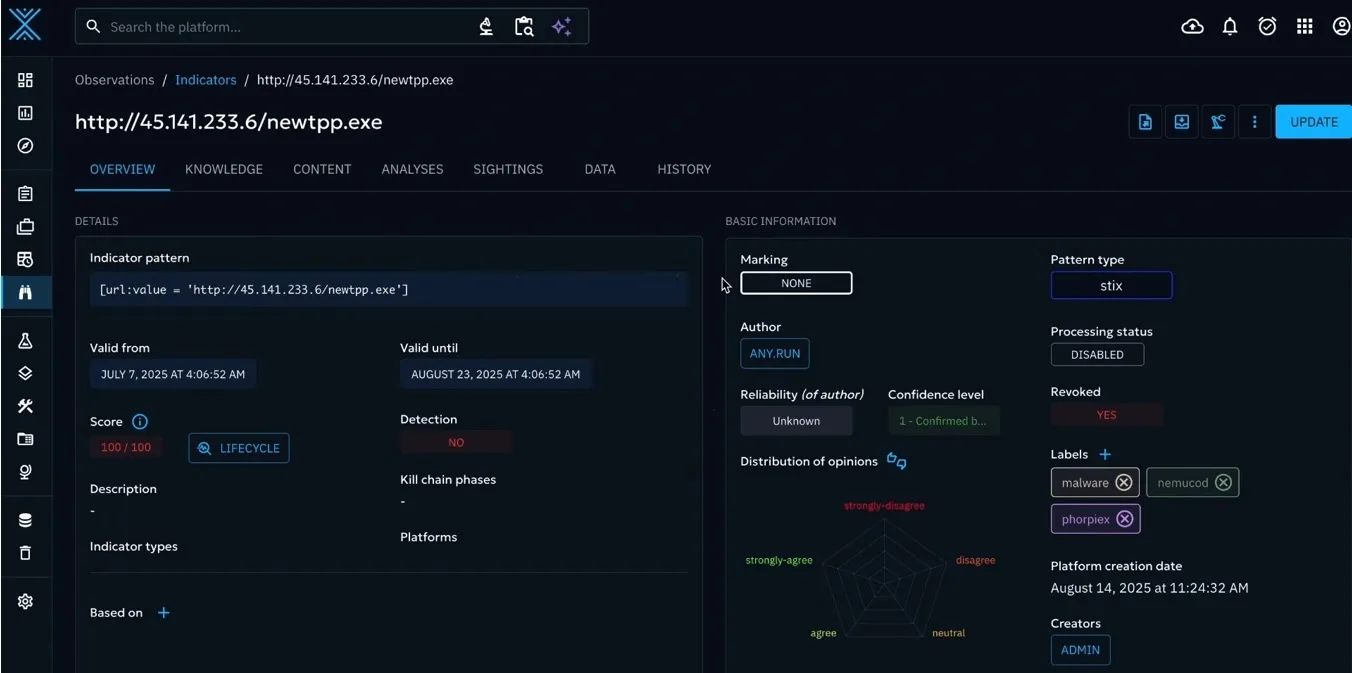Viewport: 1352px width, 673px height.
Task: Open the ADMIN creator chip
Action: click(x=1080, y=650)
